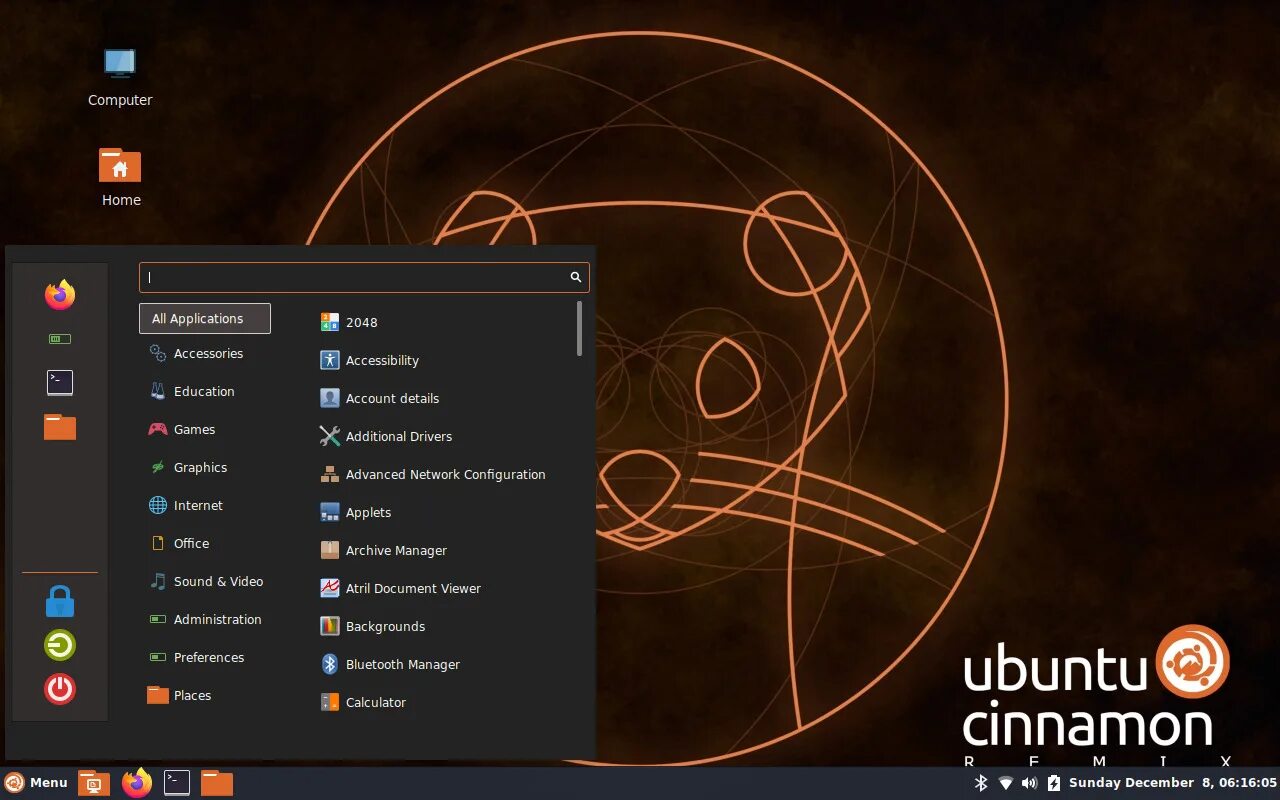Click the Backgrounds app icon
Image resolution: width=1280 pixels, height=800 pixels.
(330, 626)
